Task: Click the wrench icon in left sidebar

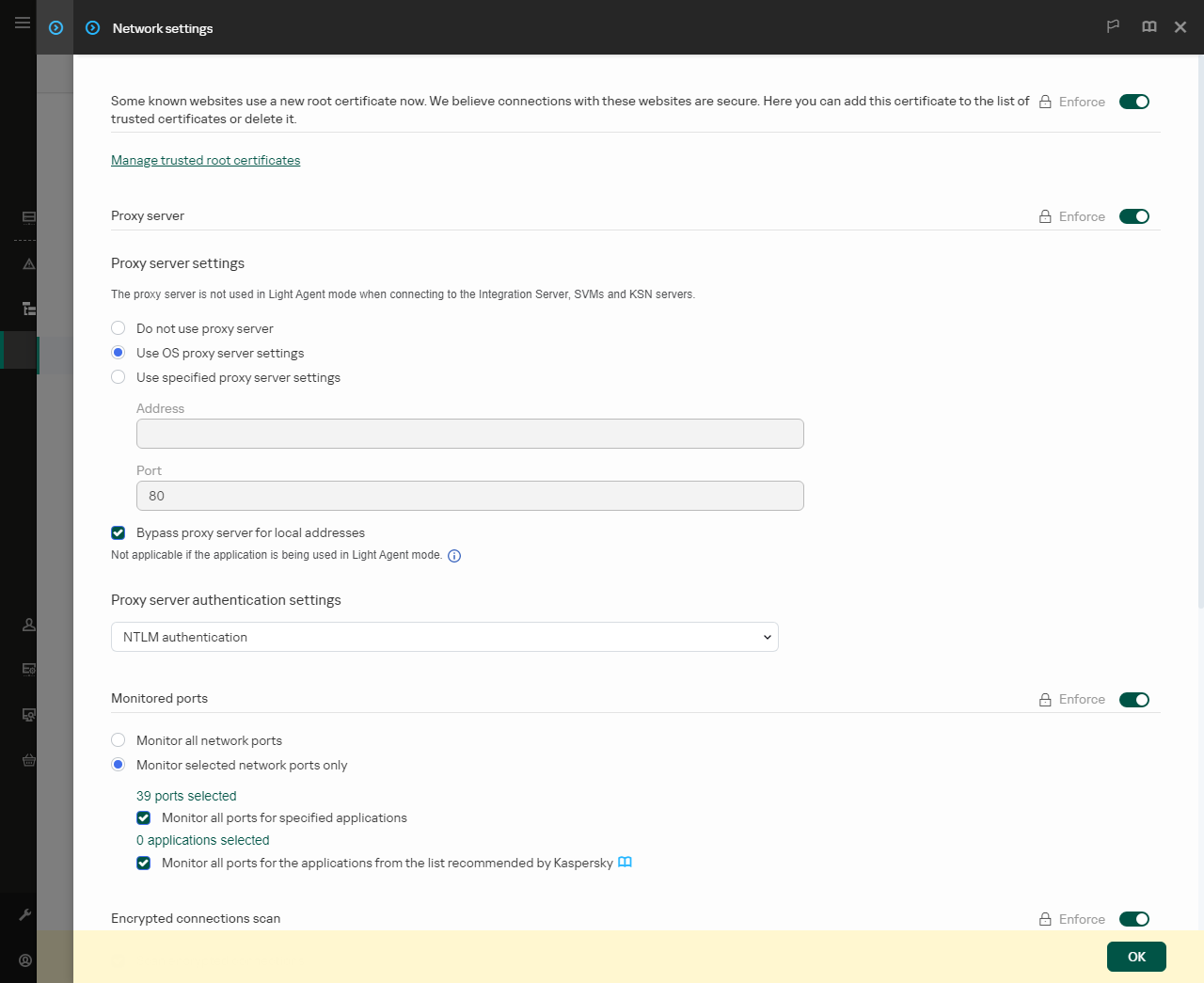Action: tap(25, 914)
